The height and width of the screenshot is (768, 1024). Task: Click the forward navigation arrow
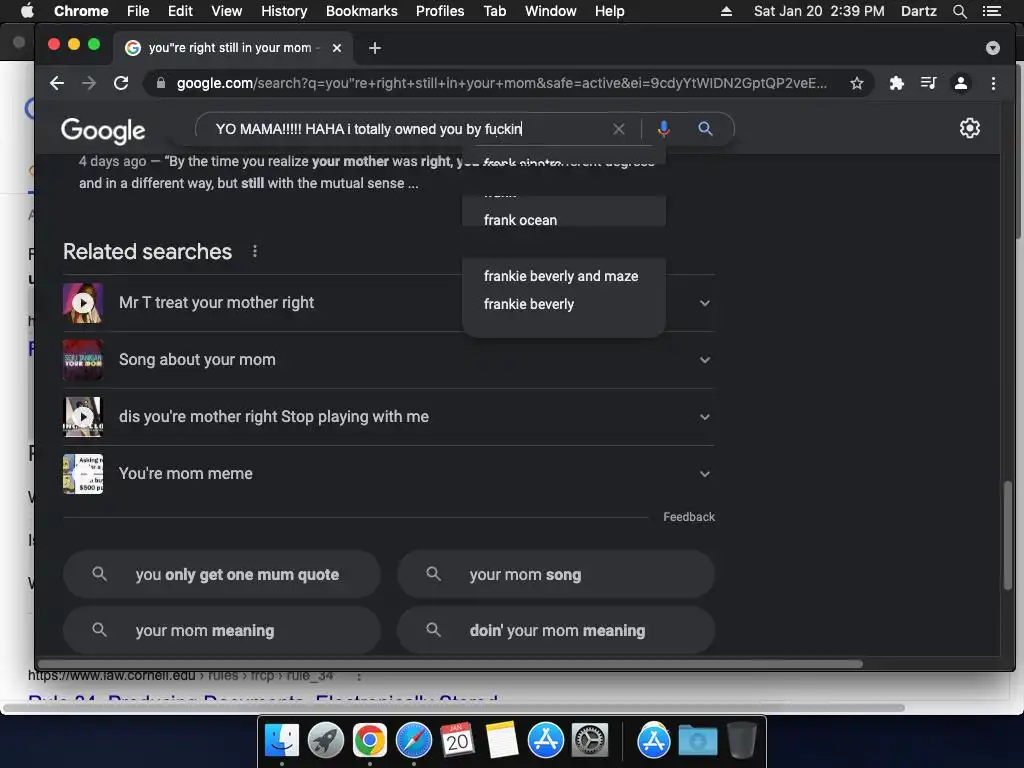click(x=89, y=83)
